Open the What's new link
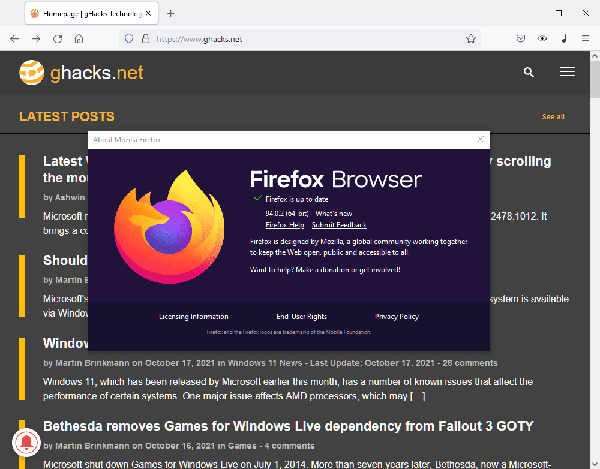The height and width of the screenshot is (469, 600). pos(334,213)
